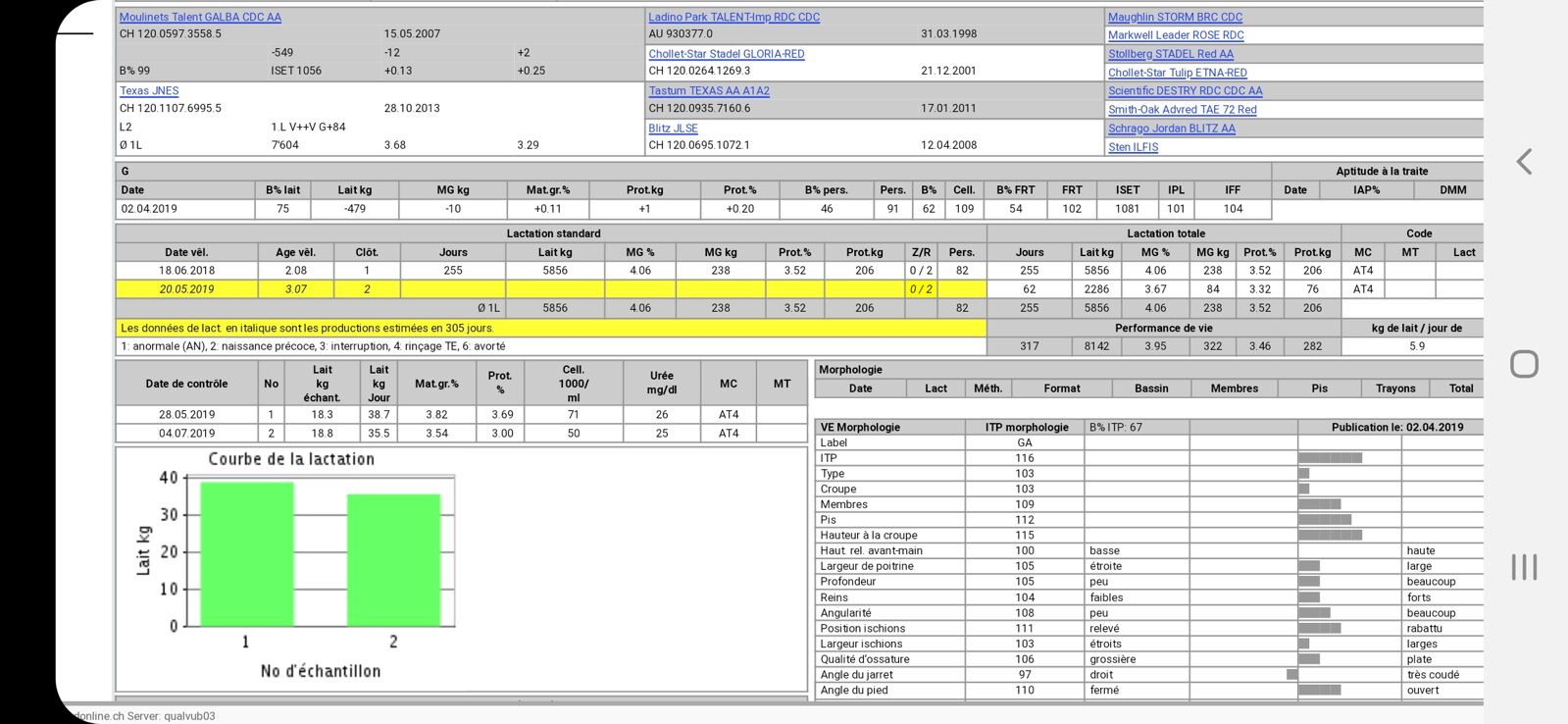Open Moulinets Talent GALBA CDC AA link
This screenshot has width=1568, height=724.
(200, 17)
